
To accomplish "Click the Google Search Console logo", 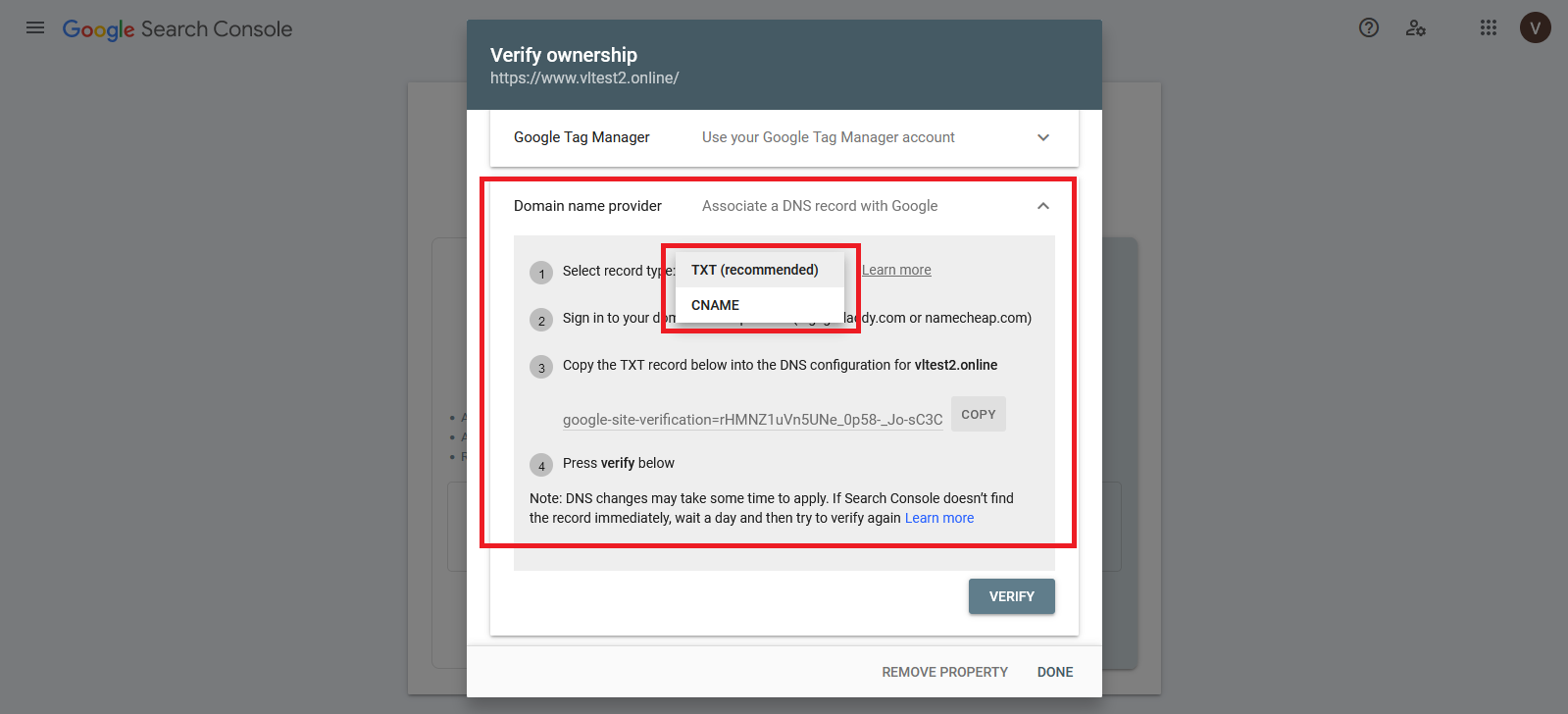I will (177, 29).
